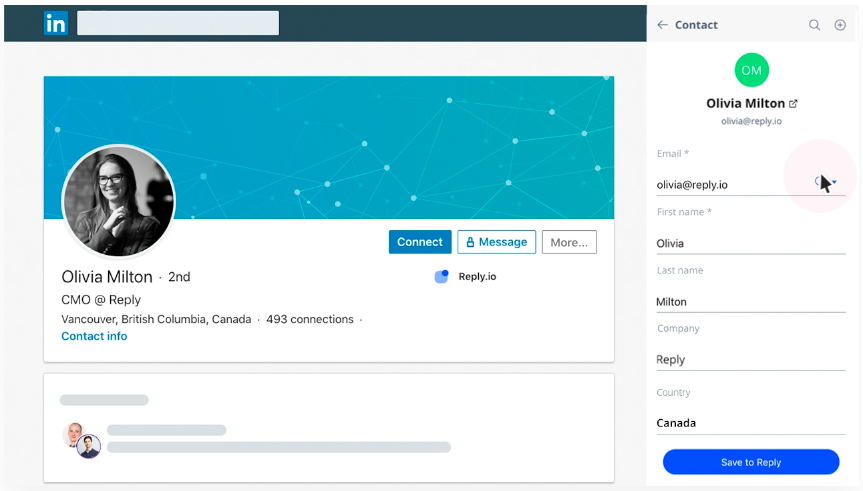Viewport: 863px width, 491px height.
Task: Click the LinkedIn logo icon
Action: (x=56, y=24)
